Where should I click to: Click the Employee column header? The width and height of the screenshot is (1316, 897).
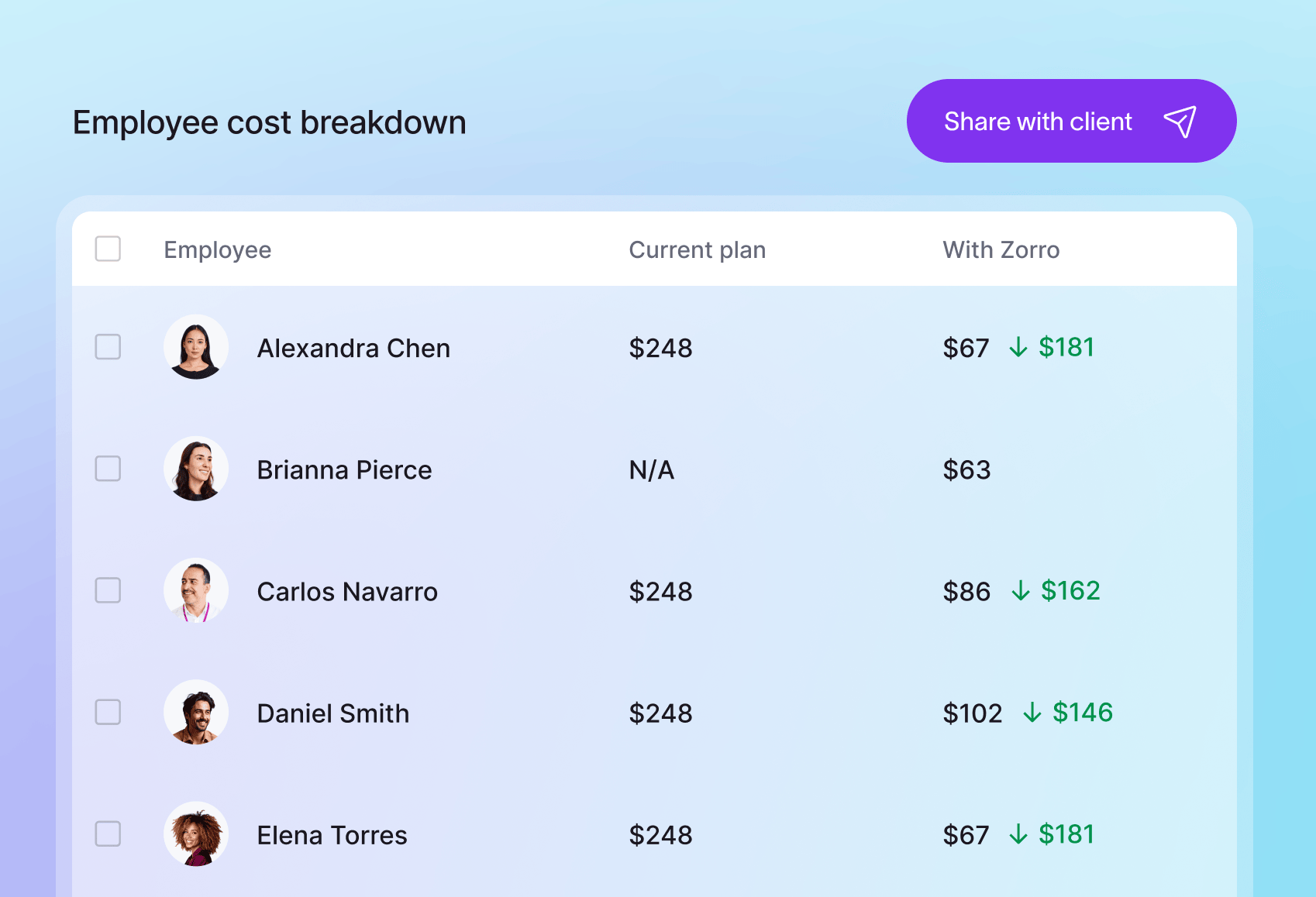[x=218, y=250]
